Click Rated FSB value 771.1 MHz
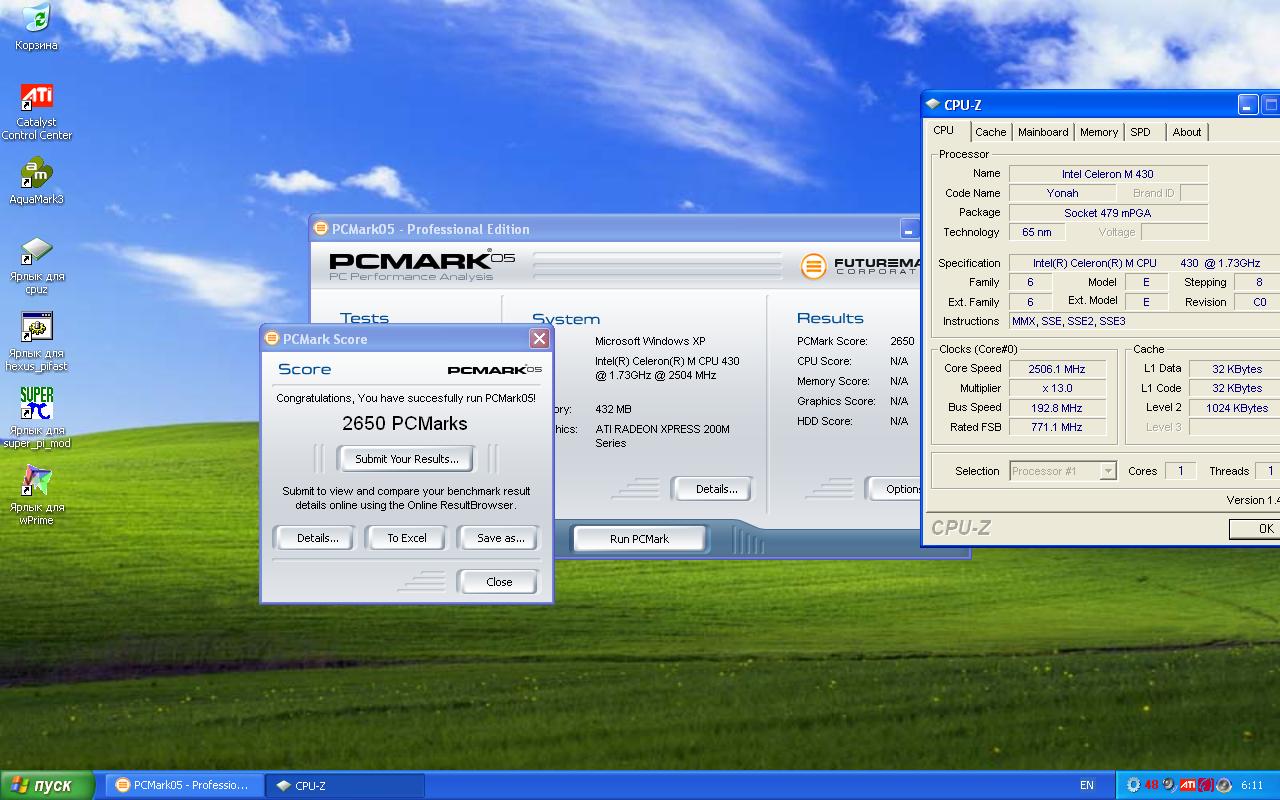Viewport: 1280px width, 800px height. (1057, 427)
